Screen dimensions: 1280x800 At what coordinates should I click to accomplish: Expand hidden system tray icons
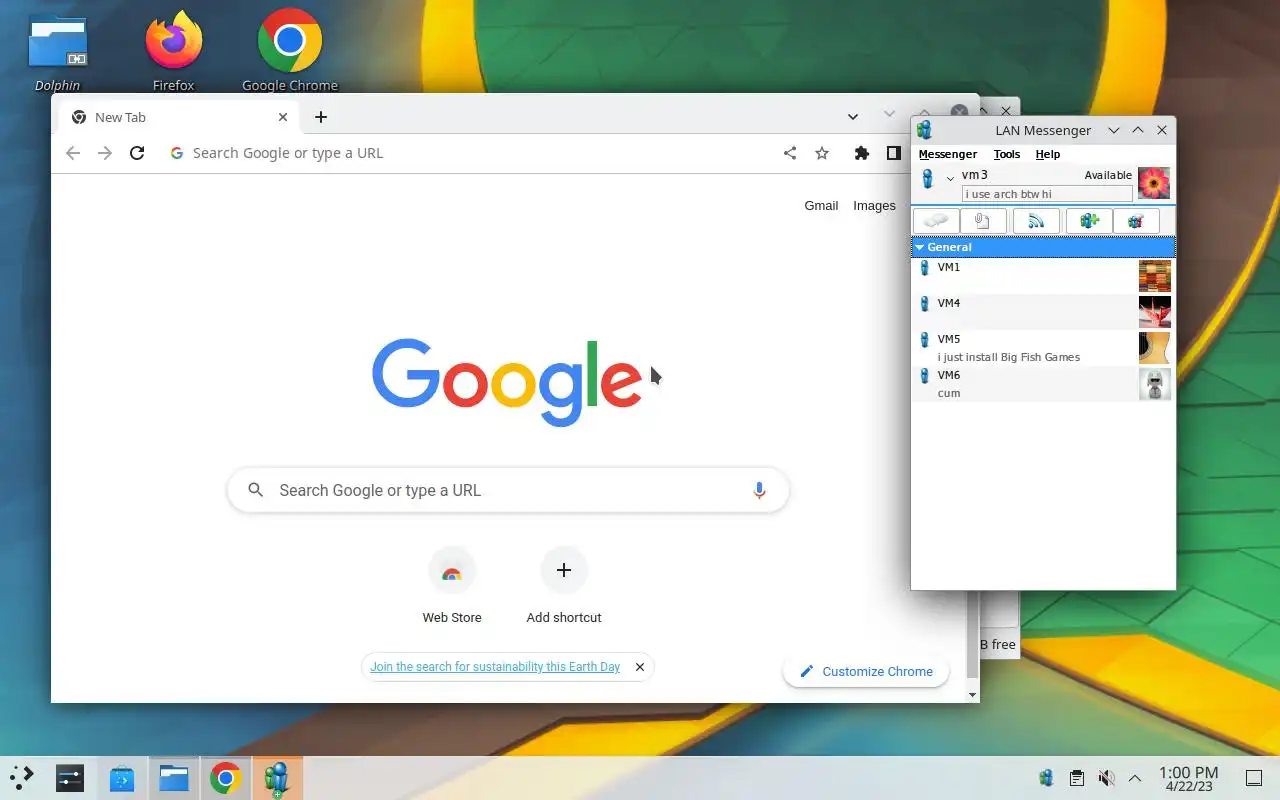(x=1135, y=777)
